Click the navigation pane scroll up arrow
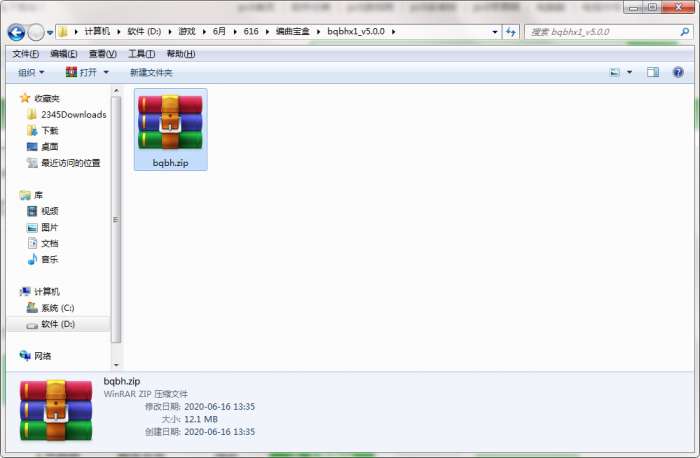Image resolution: width=700 pixels, height=458 pixels. 116,91
